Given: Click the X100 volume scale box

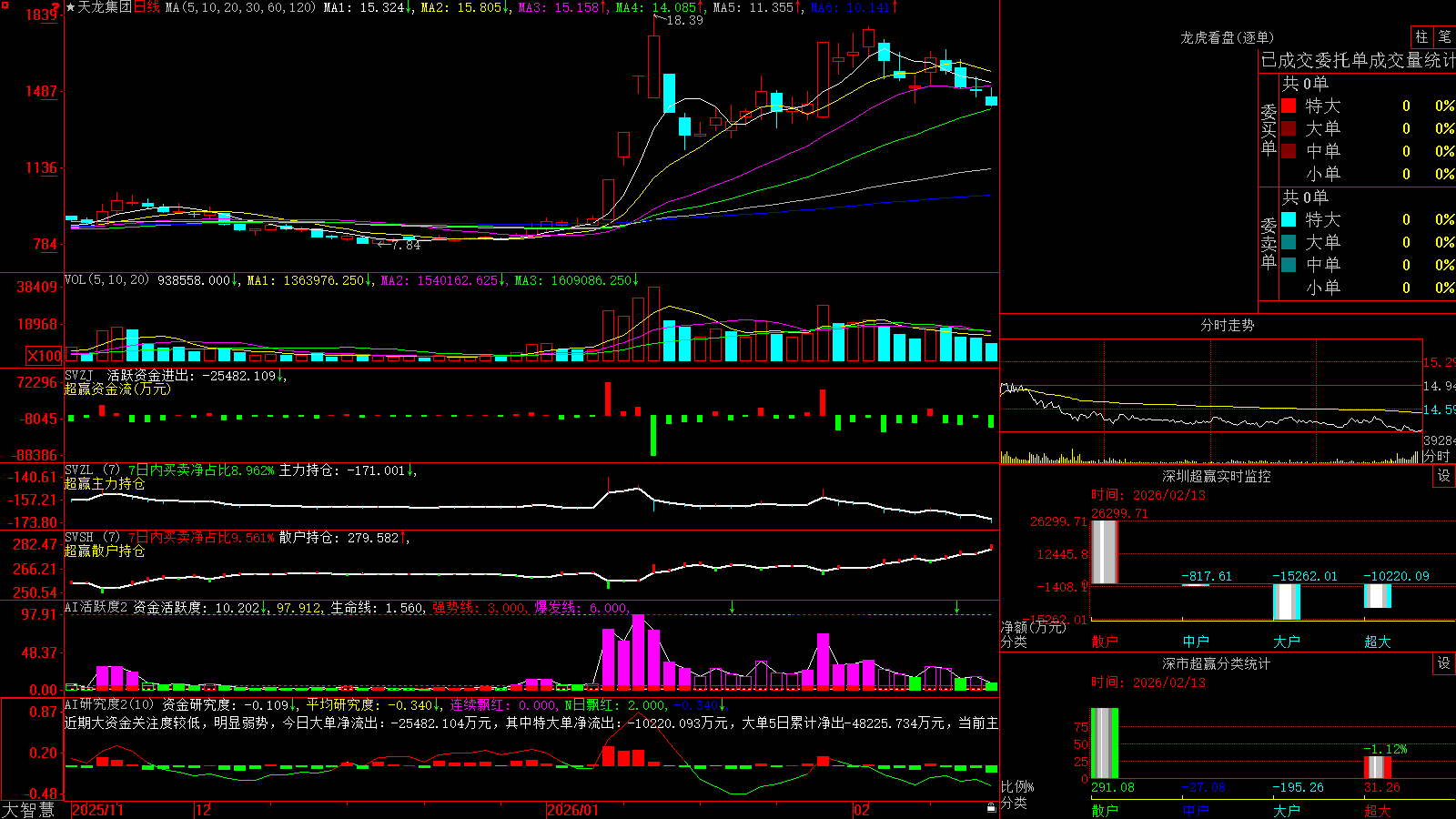Looking at the screenshot, I should pos(45,356).
